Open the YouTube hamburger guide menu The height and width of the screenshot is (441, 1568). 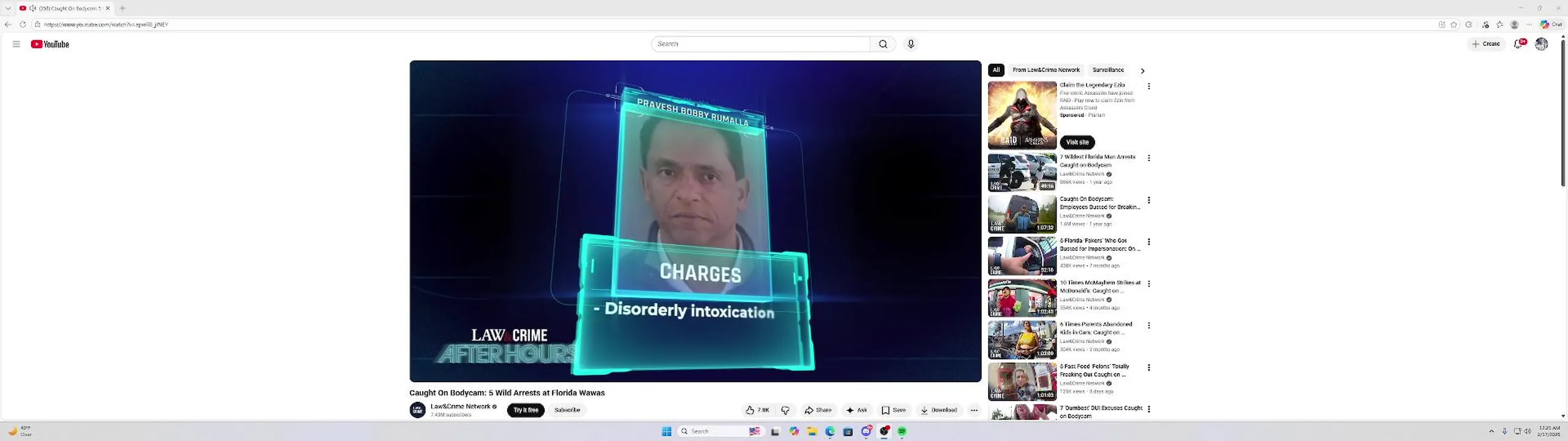pyautogui.click(x=17, y=44)
